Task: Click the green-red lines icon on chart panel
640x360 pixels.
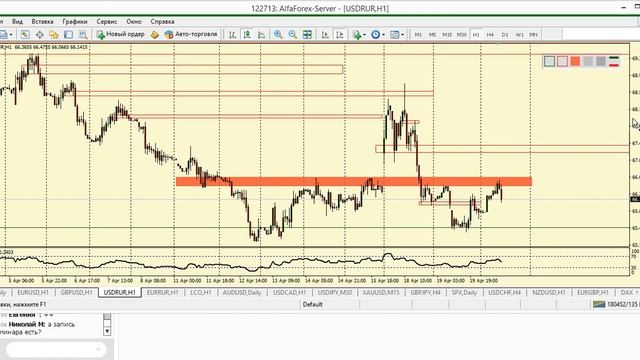Action: coord(614,62)
